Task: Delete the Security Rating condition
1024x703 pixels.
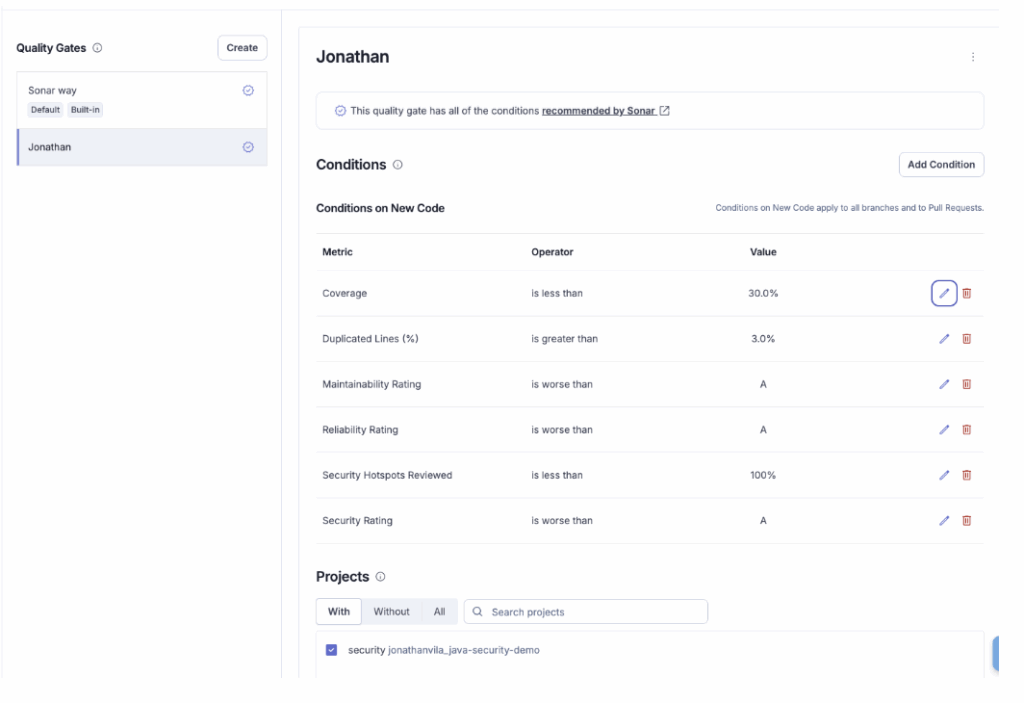Action: click(x=967, y=520)
